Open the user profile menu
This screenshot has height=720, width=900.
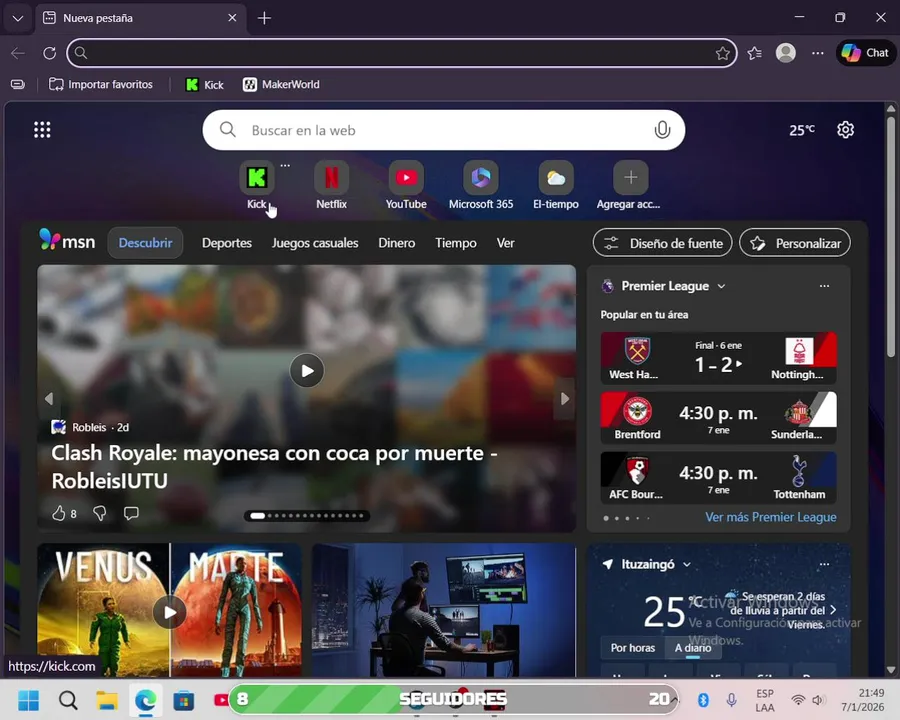[x=786, y=53]
